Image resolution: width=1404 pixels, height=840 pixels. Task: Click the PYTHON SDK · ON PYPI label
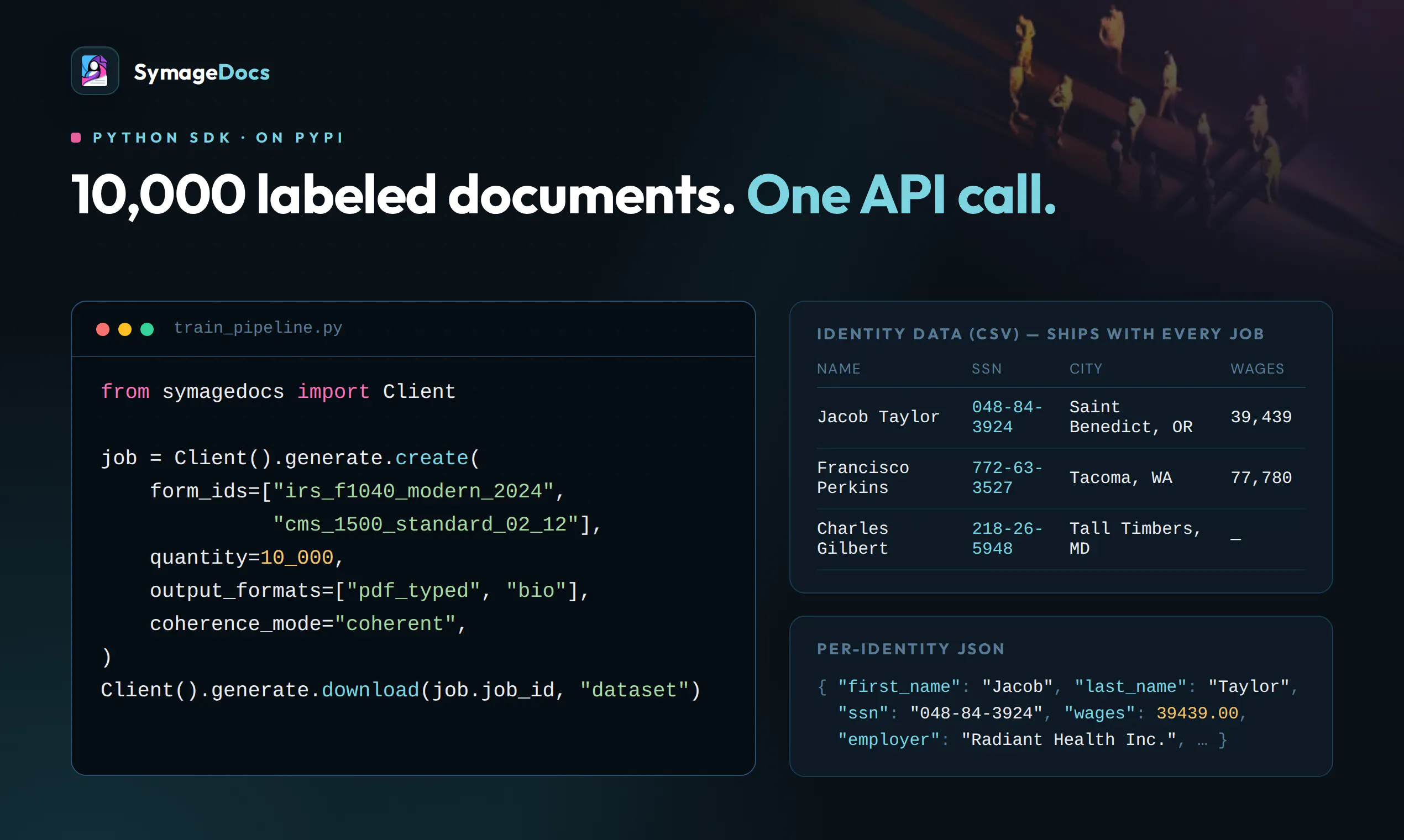[x=218, y=138]
